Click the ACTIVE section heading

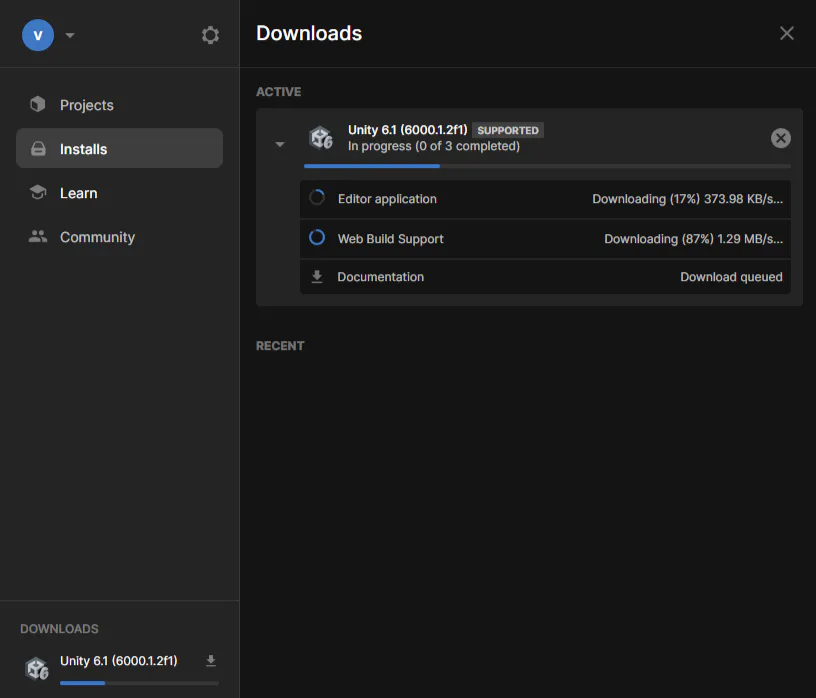pyautogui.click(x=278, y=92)
